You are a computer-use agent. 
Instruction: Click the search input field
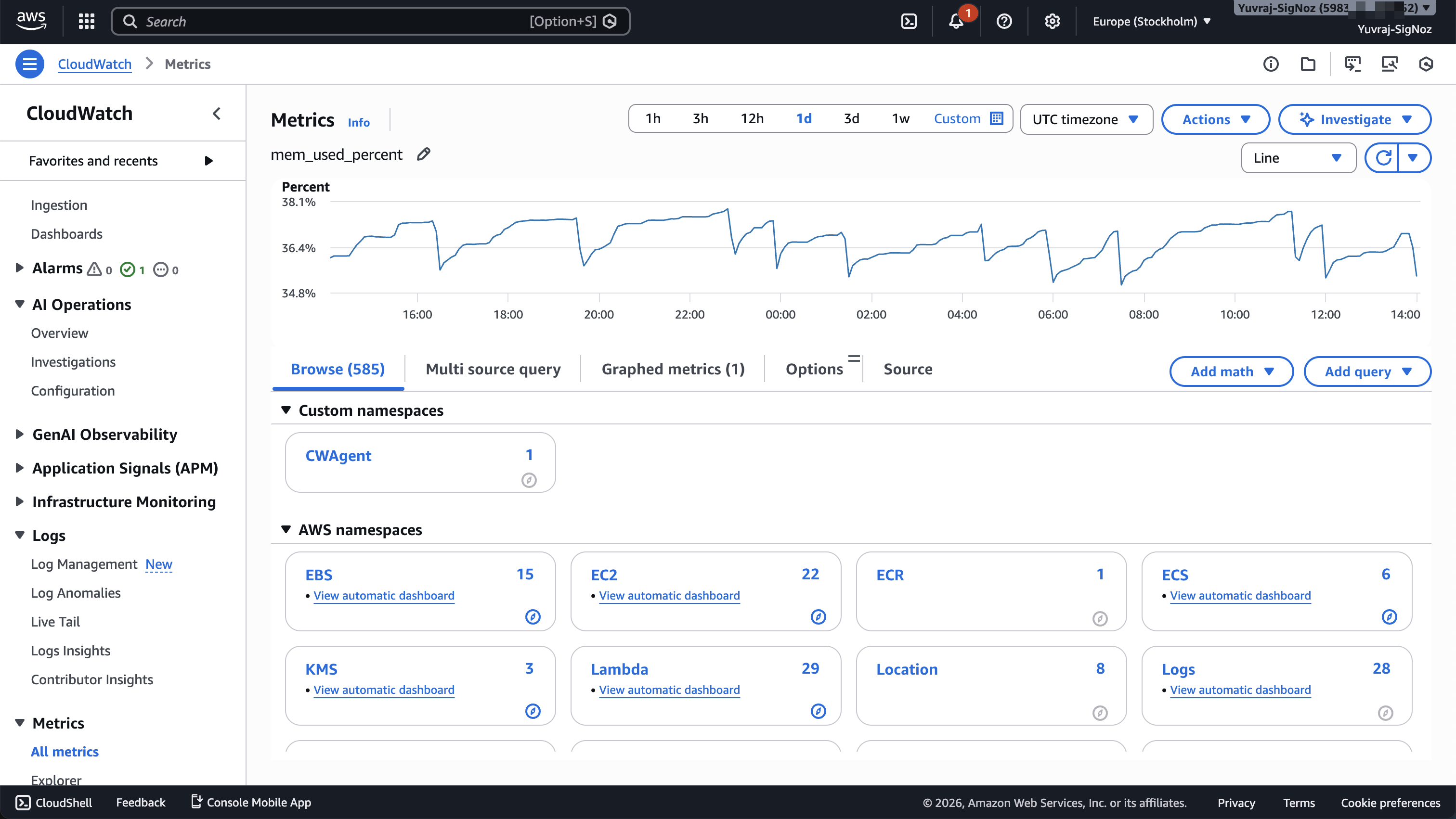point(339,21)
